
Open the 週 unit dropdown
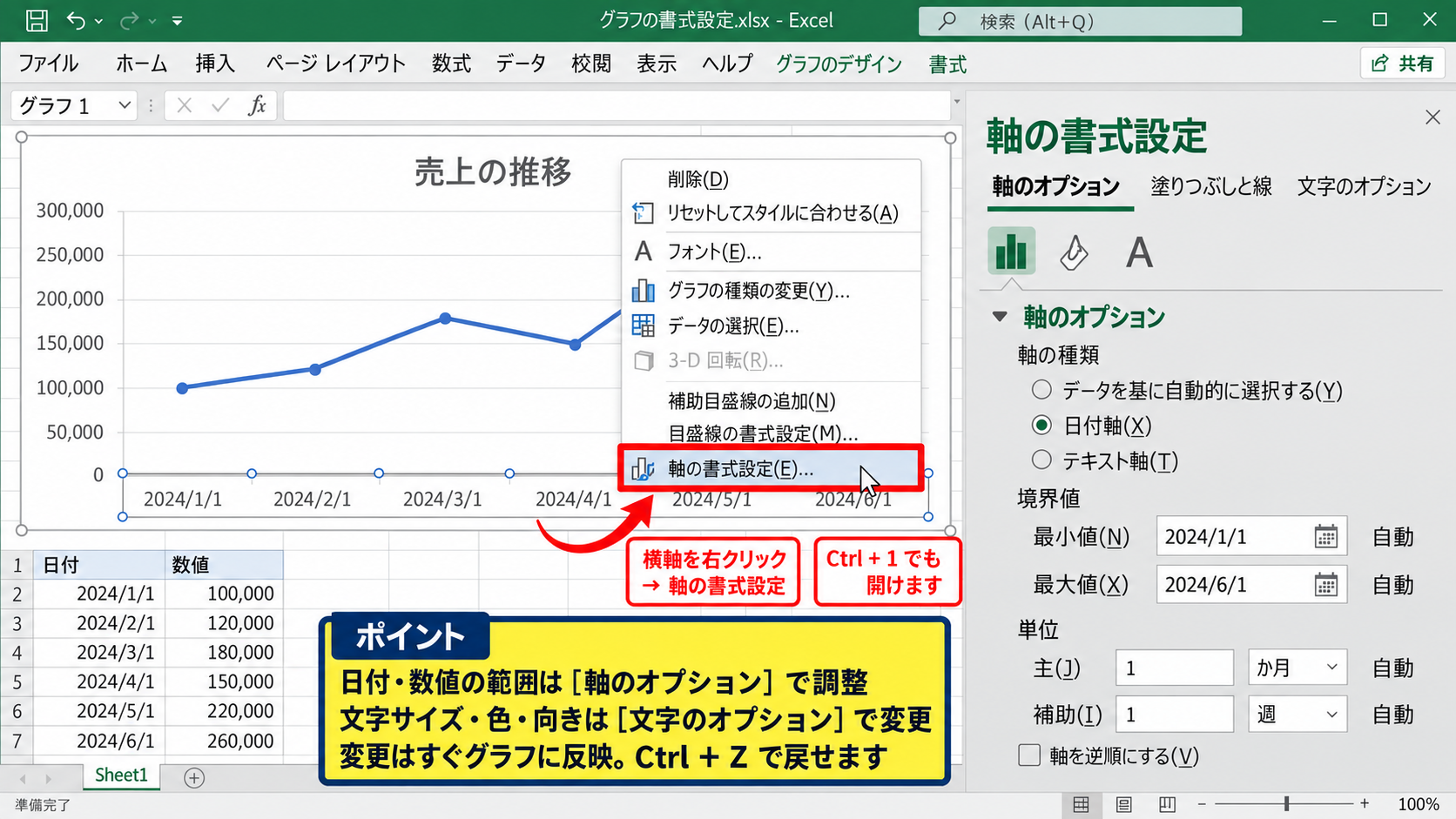(1298, 715)
